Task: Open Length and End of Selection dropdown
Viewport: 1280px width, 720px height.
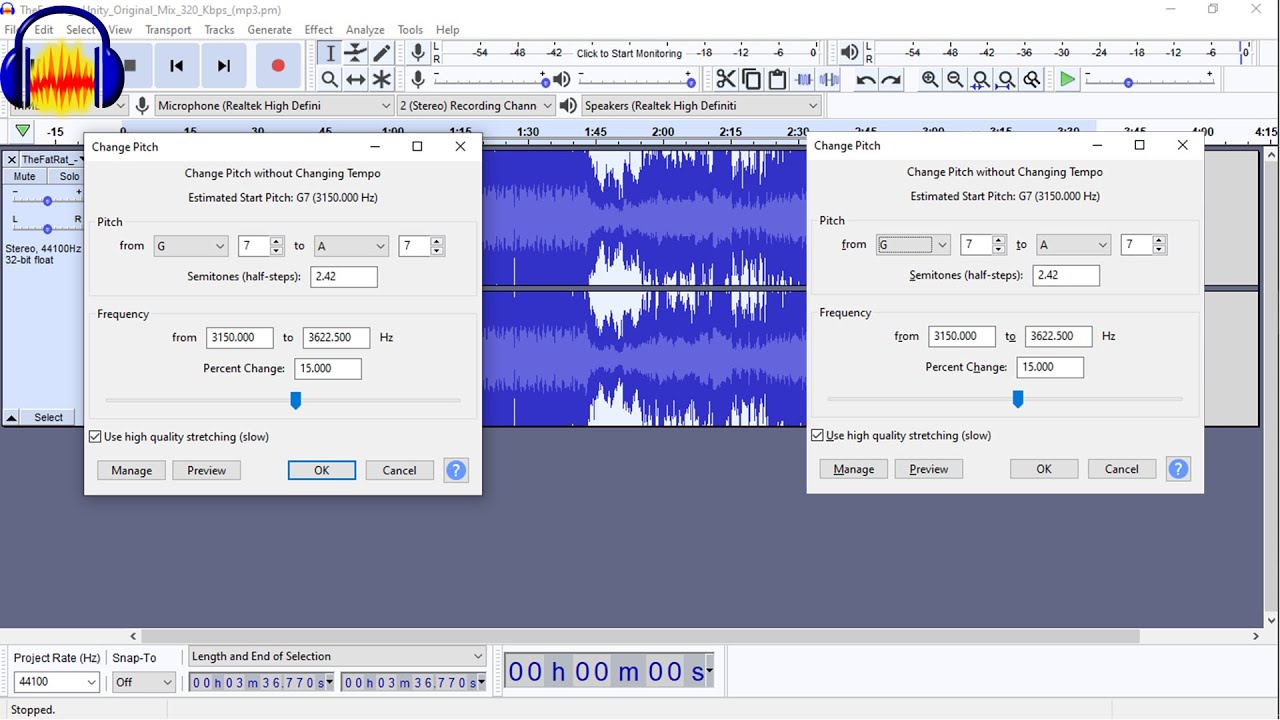Action: click(x=337, y=656)
